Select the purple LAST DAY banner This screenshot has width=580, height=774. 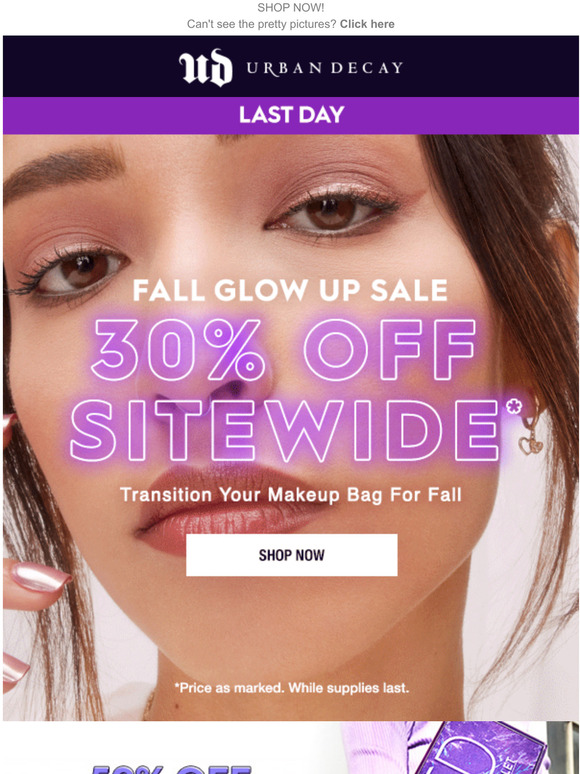pos(290,115)
